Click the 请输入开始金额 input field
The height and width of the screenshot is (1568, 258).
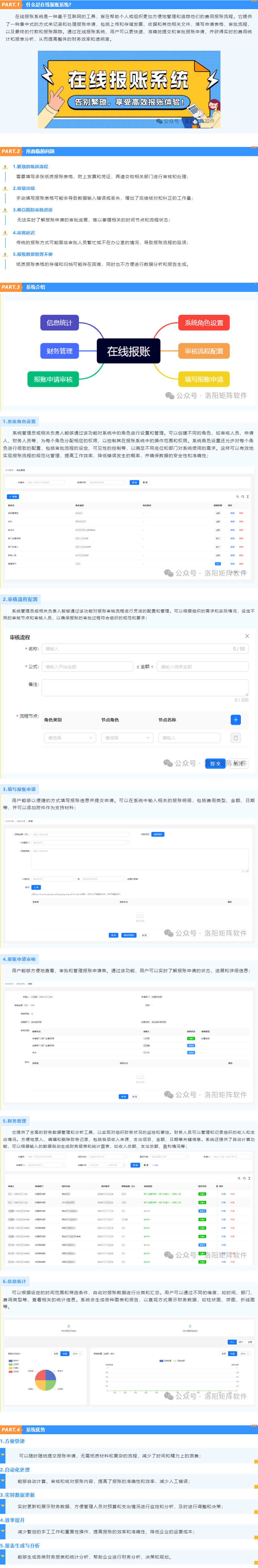pyautogui.click(x=87, y=667)
